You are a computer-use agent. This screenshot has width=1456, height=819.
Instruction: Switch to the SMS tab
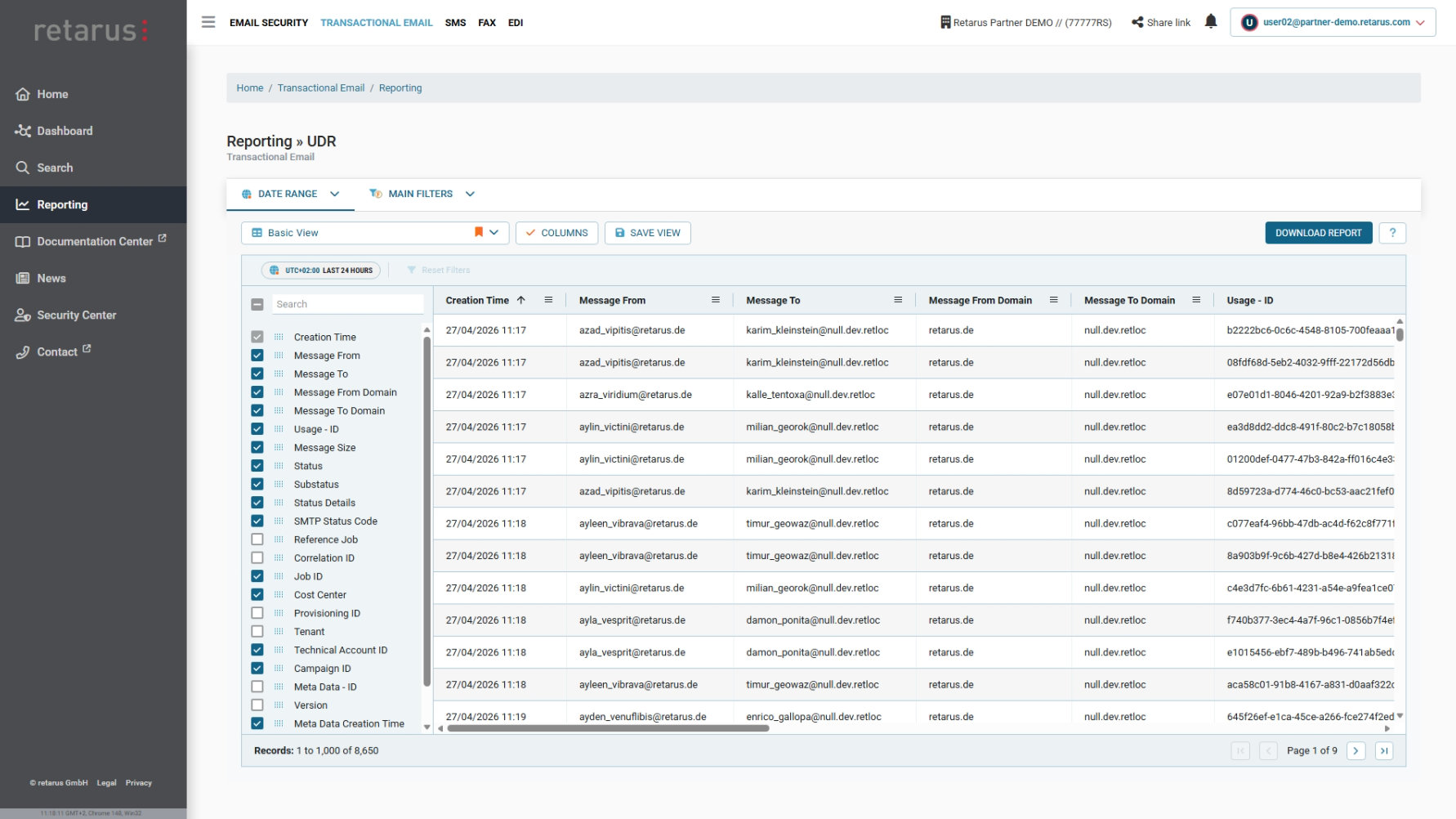pyautogui.click(x=455, y=22)
